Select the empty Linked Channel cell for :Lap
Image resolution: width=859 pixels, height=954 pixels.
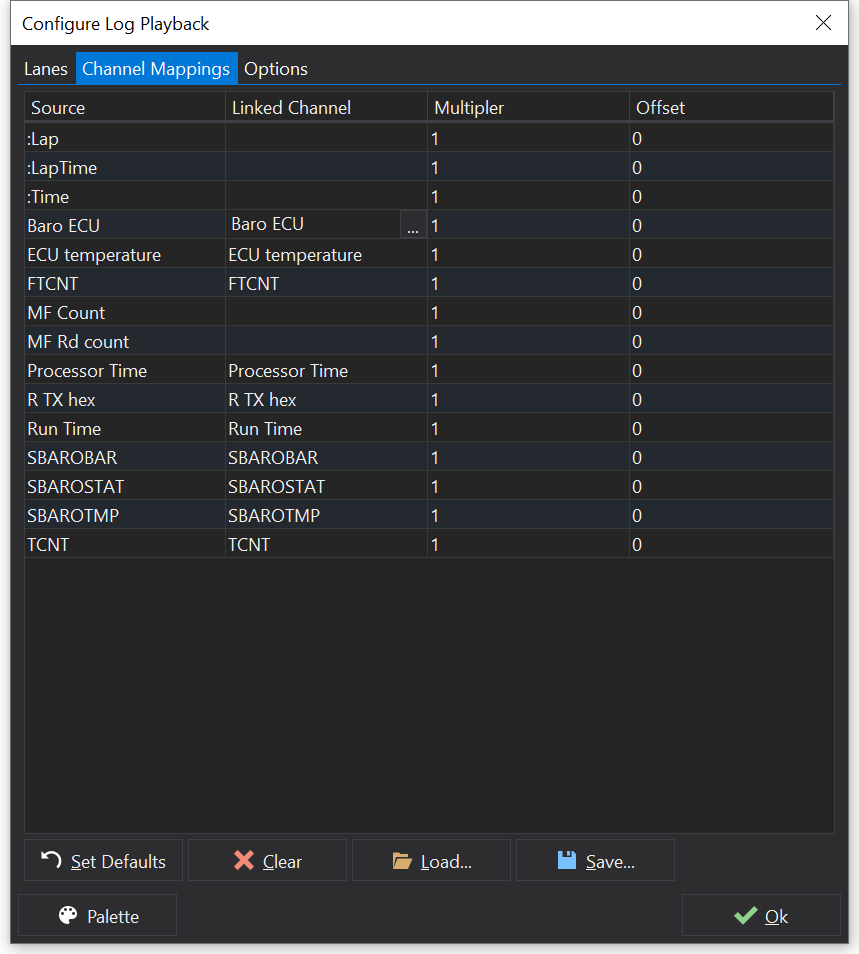(x=326, y=139)
